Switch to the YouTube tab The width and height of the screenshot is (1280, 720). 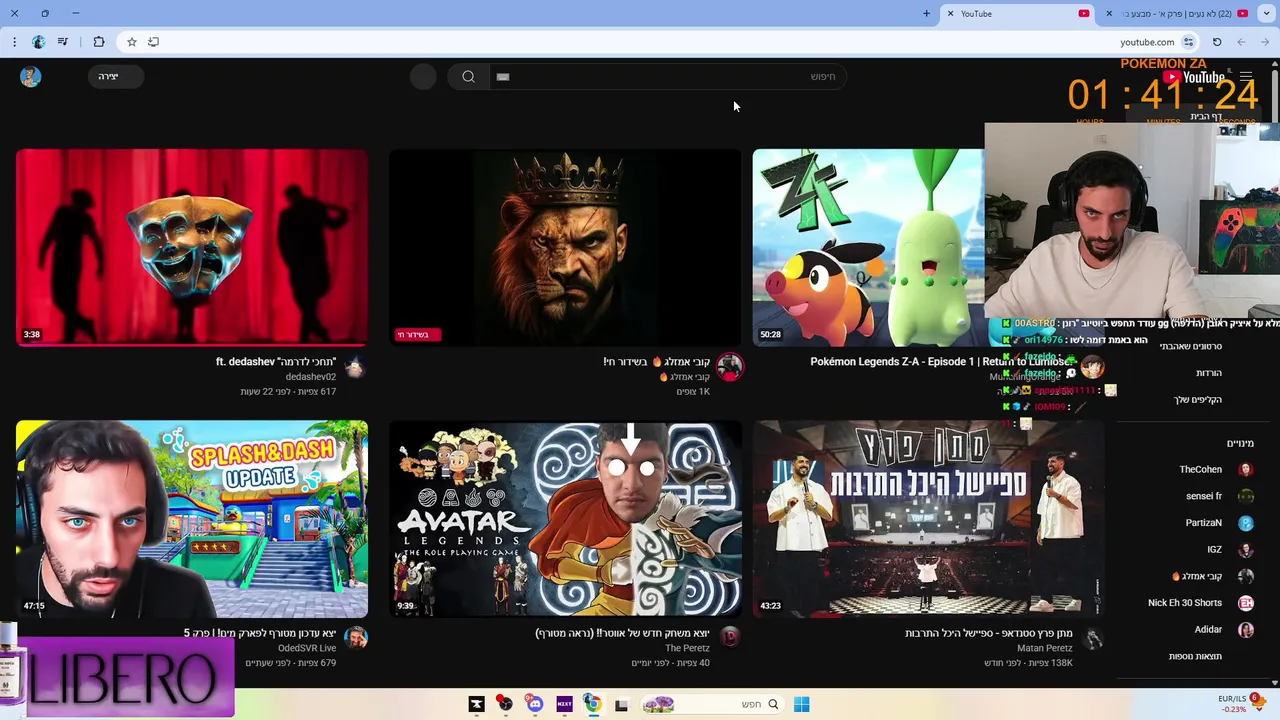click(1018, 14)
